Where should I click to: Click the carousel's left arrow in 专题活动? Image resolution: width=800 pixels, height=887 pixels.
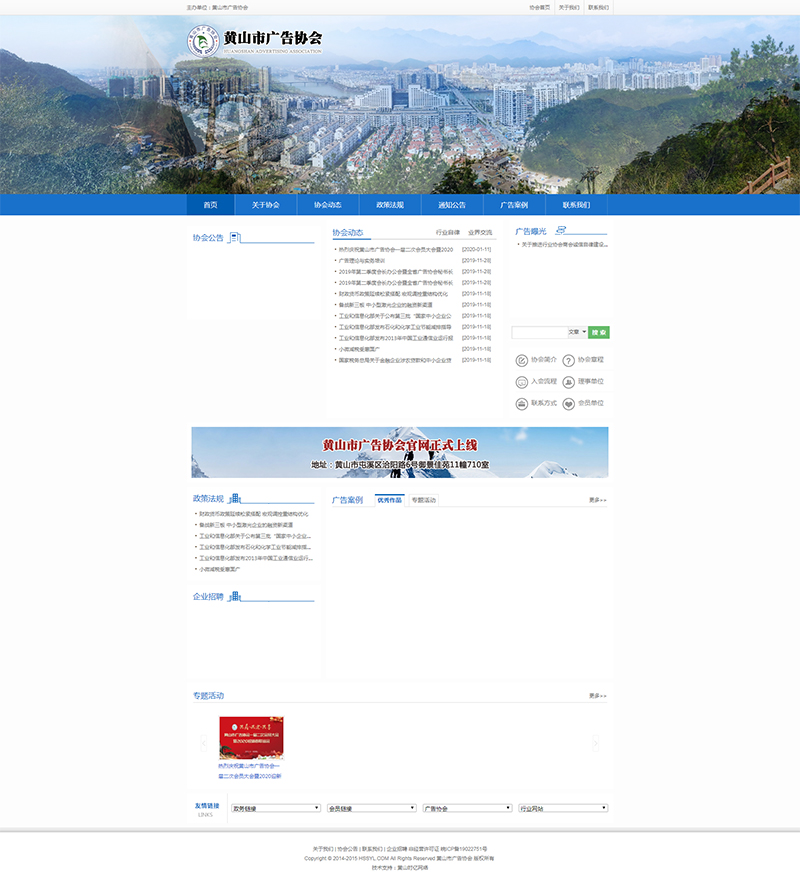[204, 743]
